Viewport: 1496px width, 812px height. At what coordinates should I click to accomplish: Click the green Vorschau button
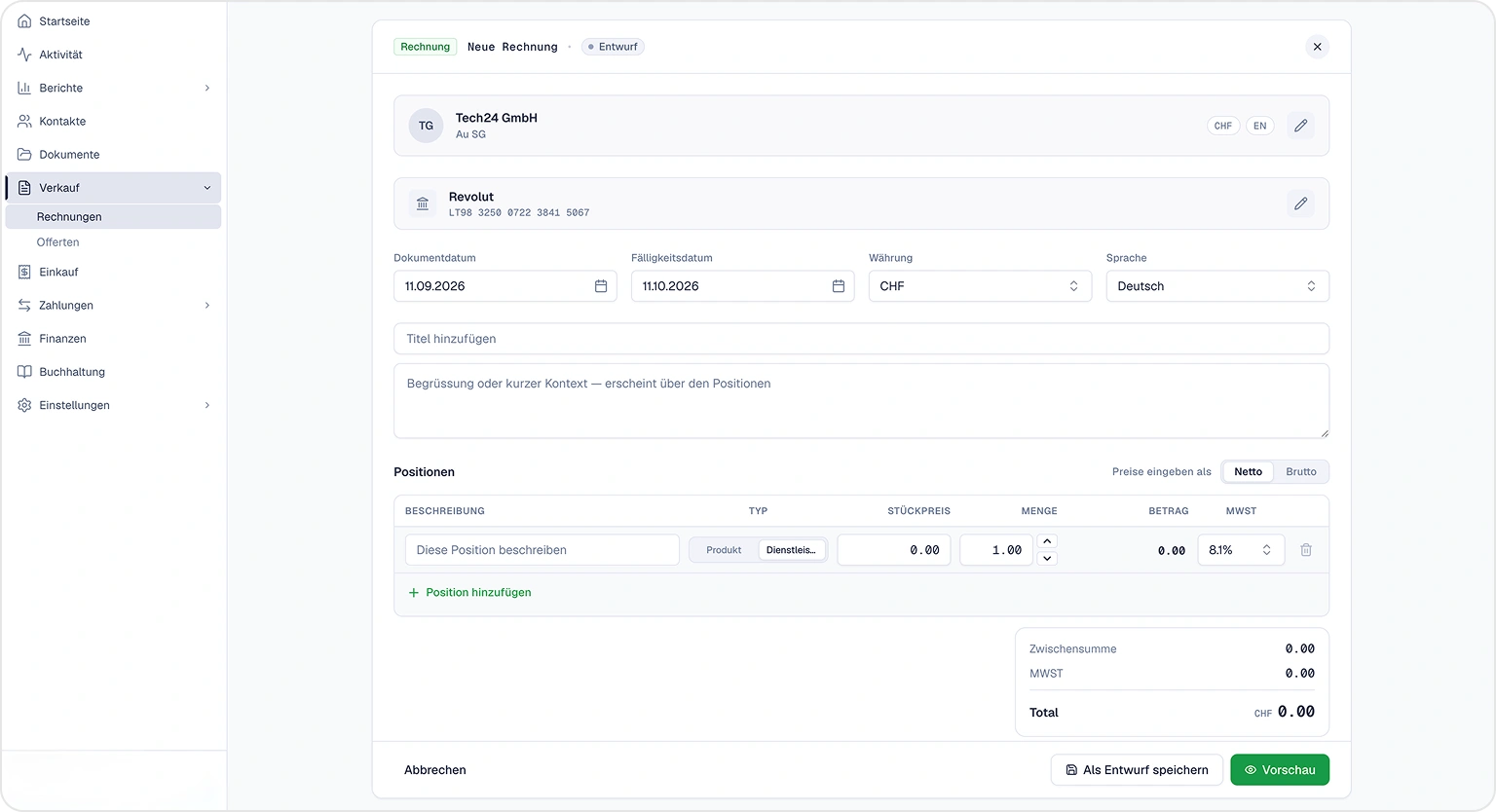click(1280, 770)
